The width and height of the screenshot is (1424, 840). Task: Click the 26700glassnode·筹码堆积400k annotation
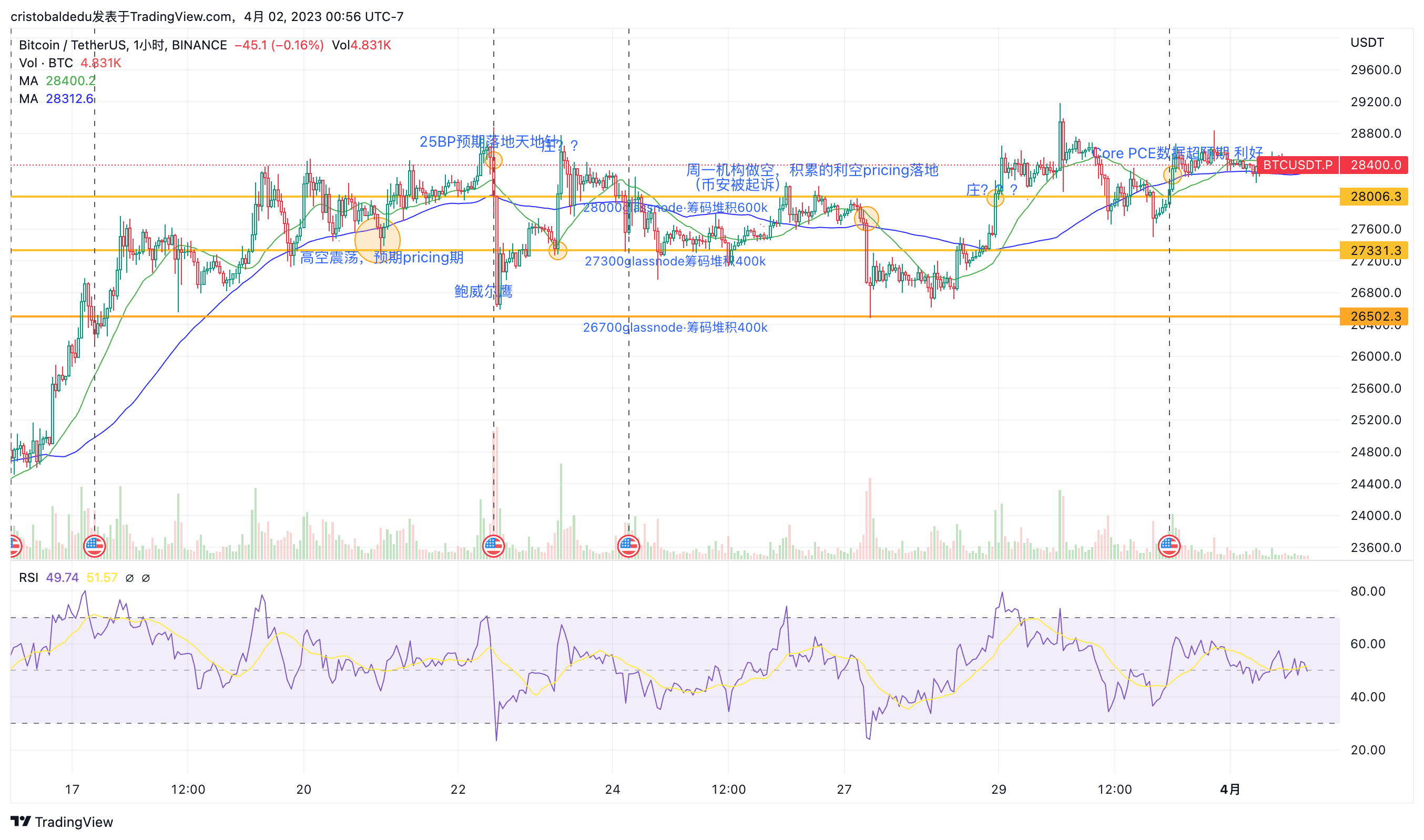[x=675, y=327]
